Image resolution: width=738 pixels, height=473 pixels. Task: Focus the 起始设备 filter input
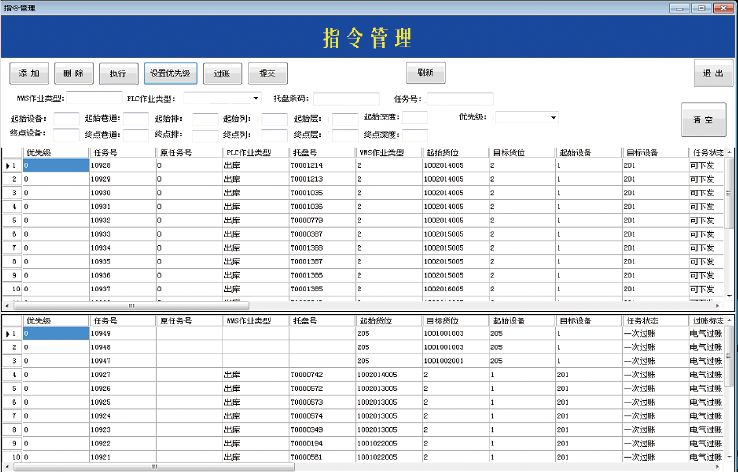pos(66,119)
